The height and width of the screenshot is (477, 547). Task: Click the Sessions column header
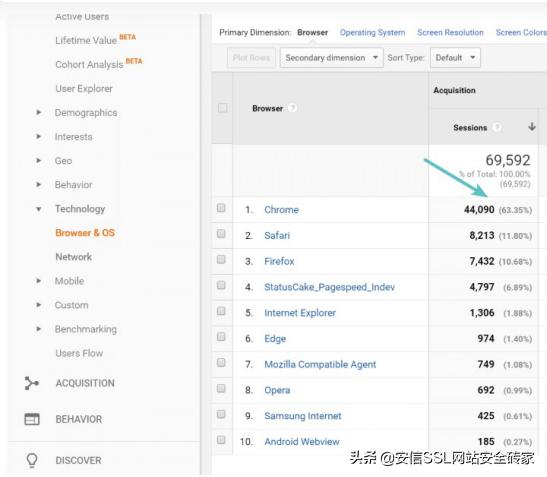coord(470,128)
